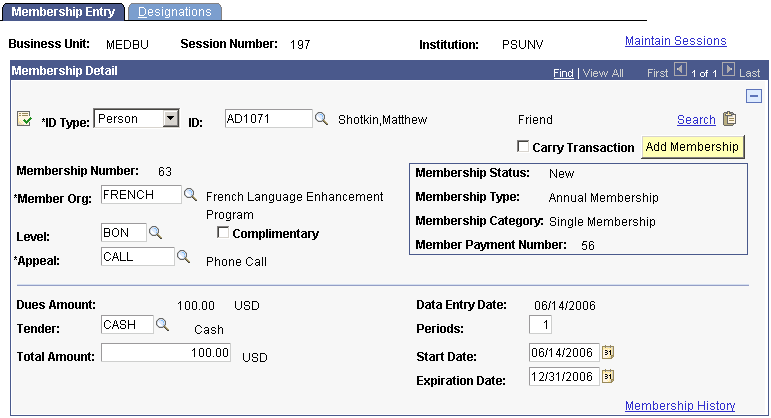This screenshot has height=418, width=771.
Task: Open the Start Date calendar picker
Action: [x=607, y=353]
